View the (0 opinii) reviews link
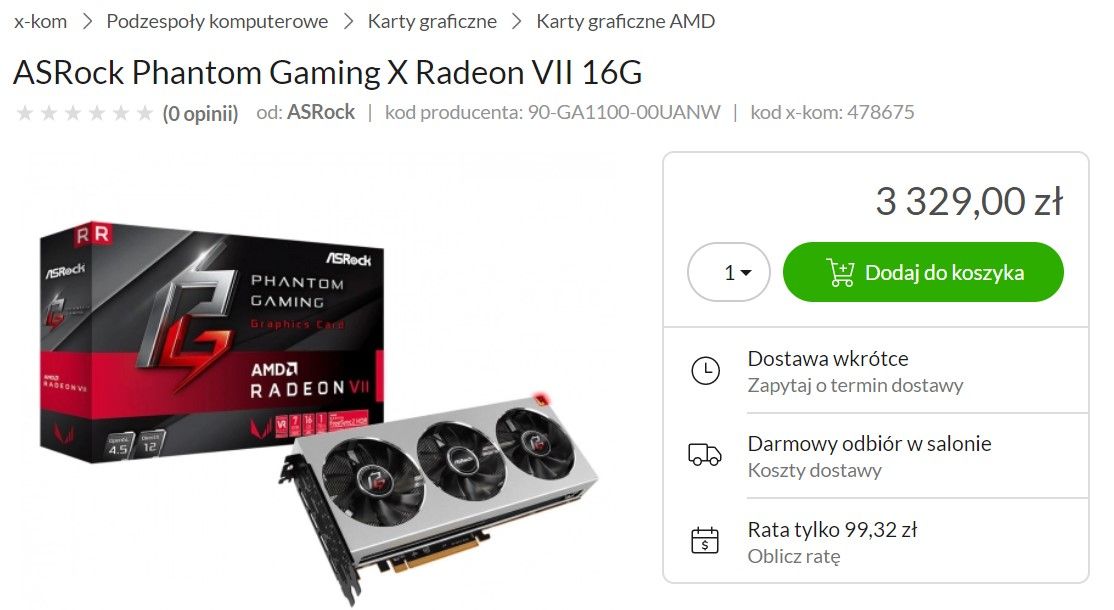Image resolution: width=1114 pixels, height=610 pixels. coord(200,113)
